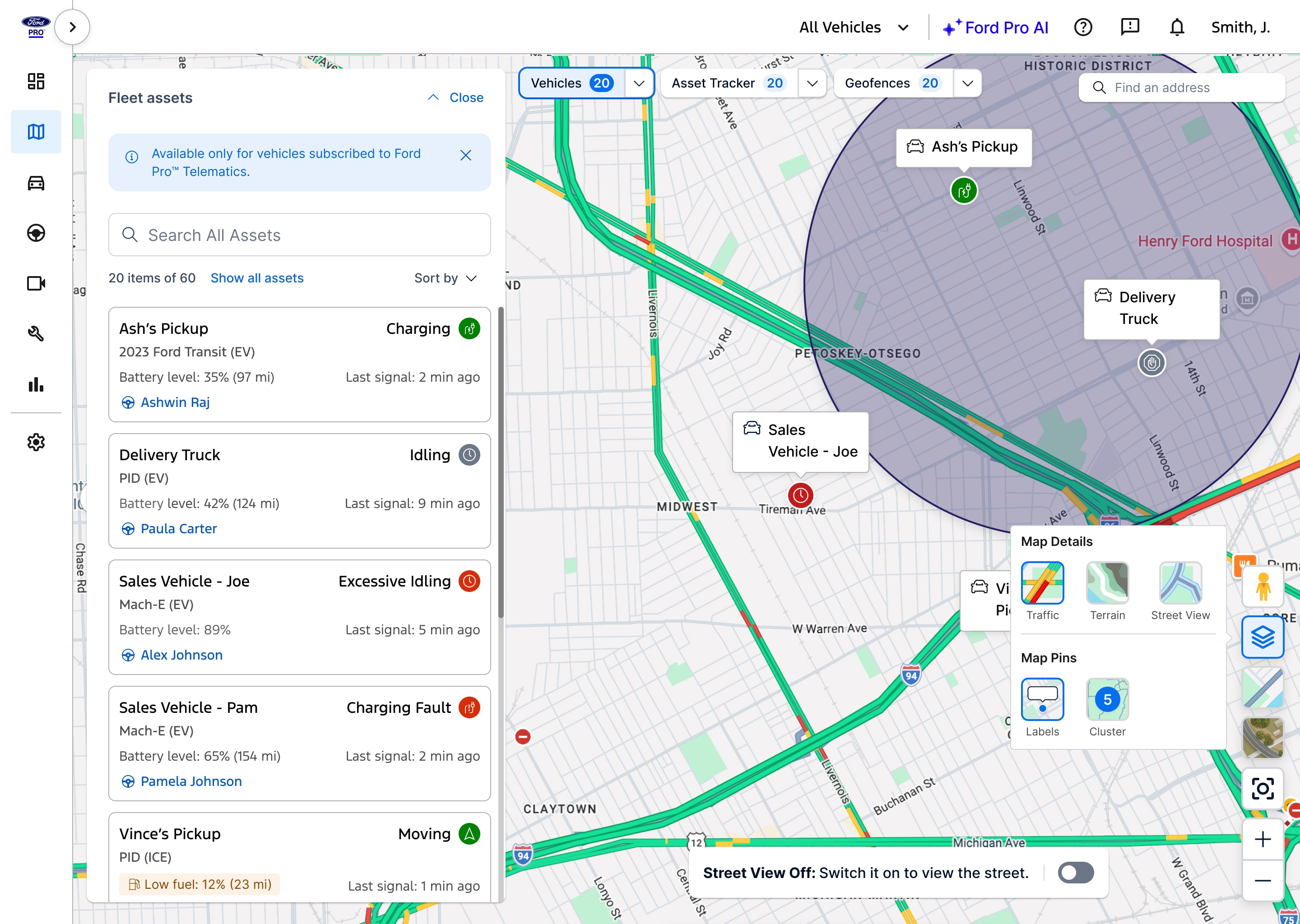The width and height of the screenshot is (1300, 924).
Task: Expand the Geofences dropdown arrow
Action: (x=968, y=83)
